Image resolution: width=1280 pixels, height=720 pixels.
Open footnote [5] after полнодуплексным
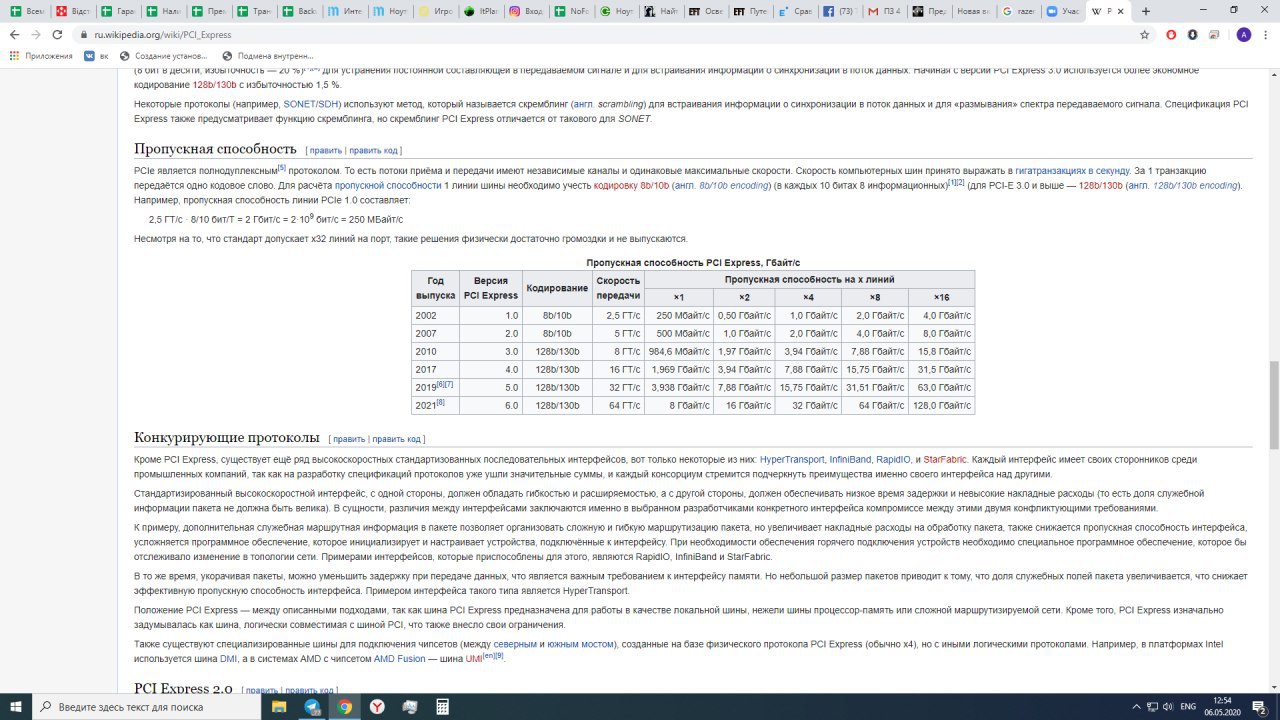[282, 167]
